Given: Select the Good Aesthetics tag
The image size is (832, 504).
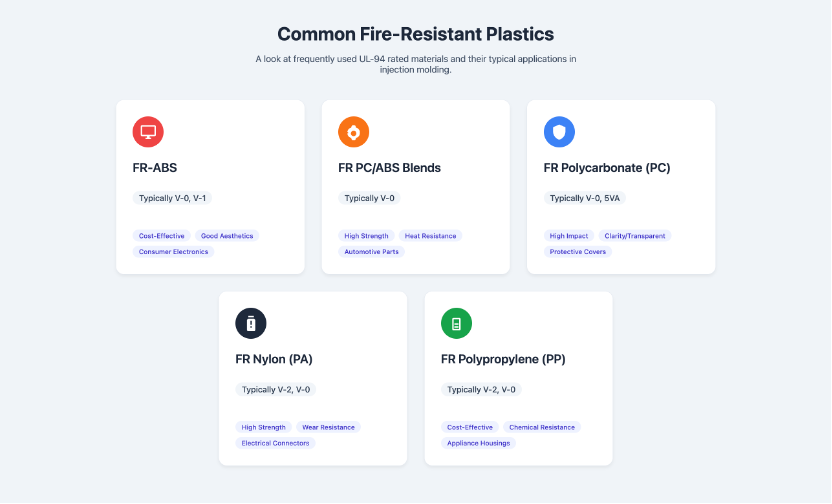Looking at the screenshot, I should click(x=227, y=236).
